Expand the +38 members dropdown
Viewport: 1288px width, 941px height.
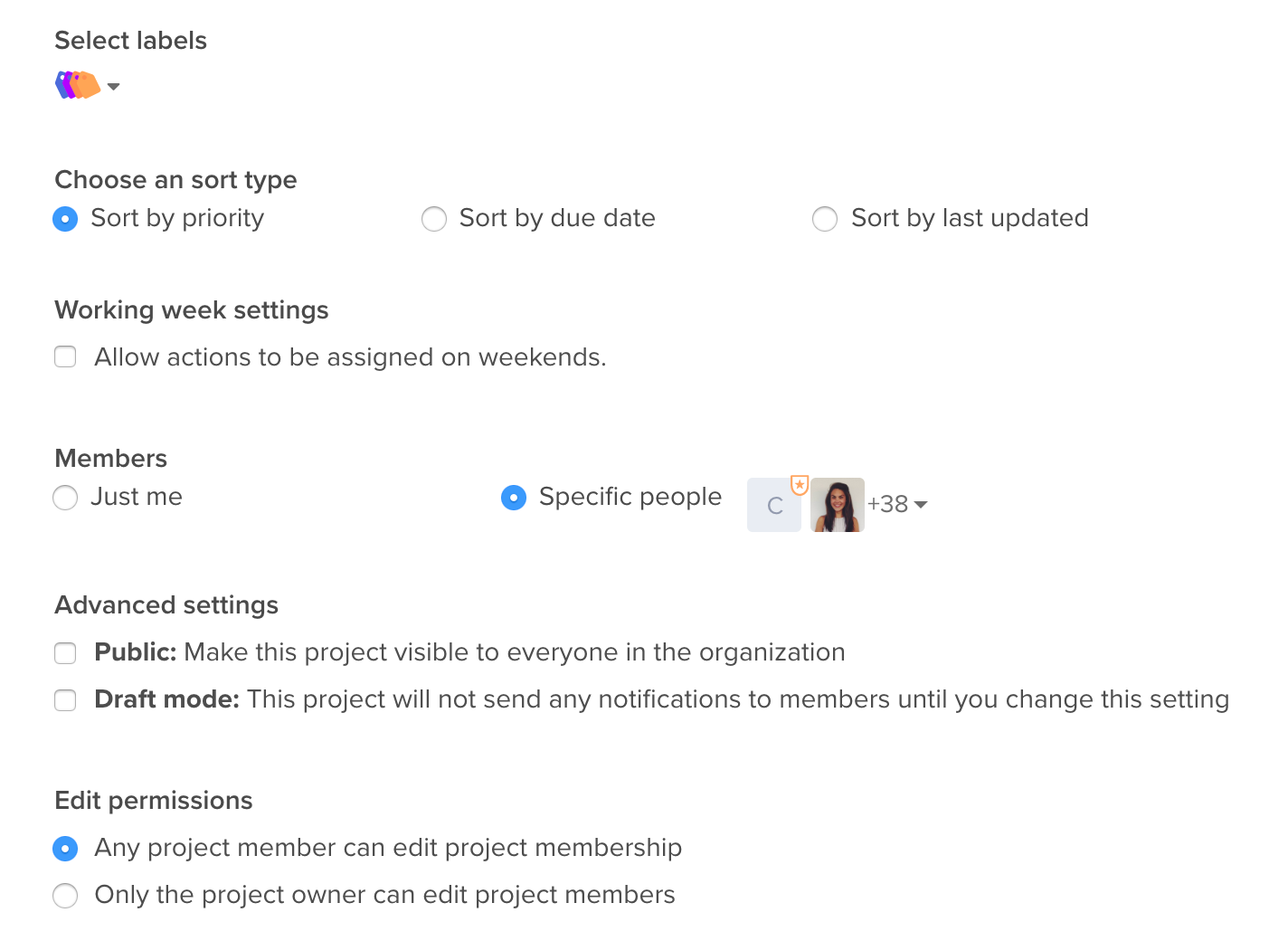(x=897, y=504)
